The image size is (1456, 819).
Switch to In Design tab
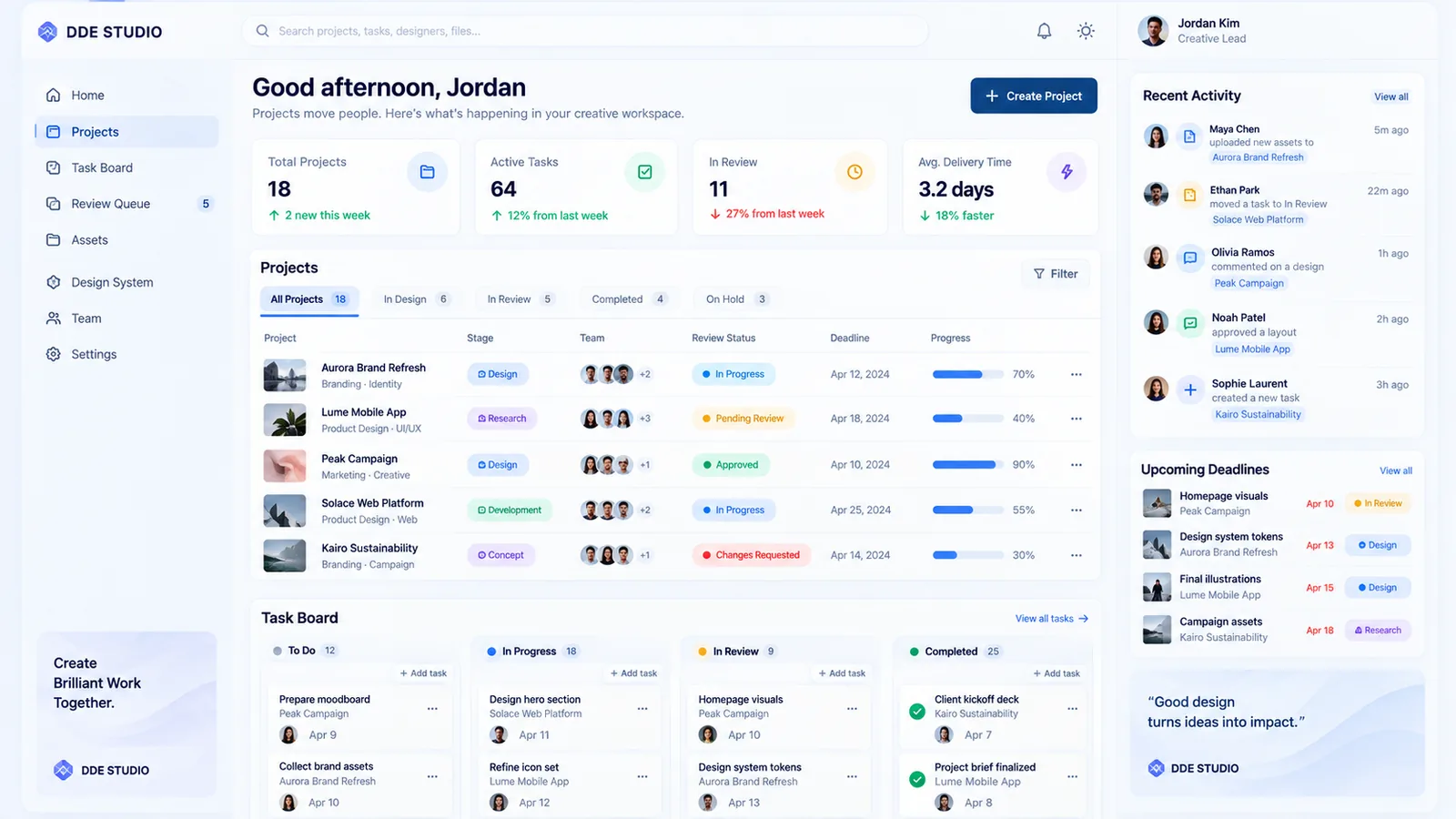point(416,299)
